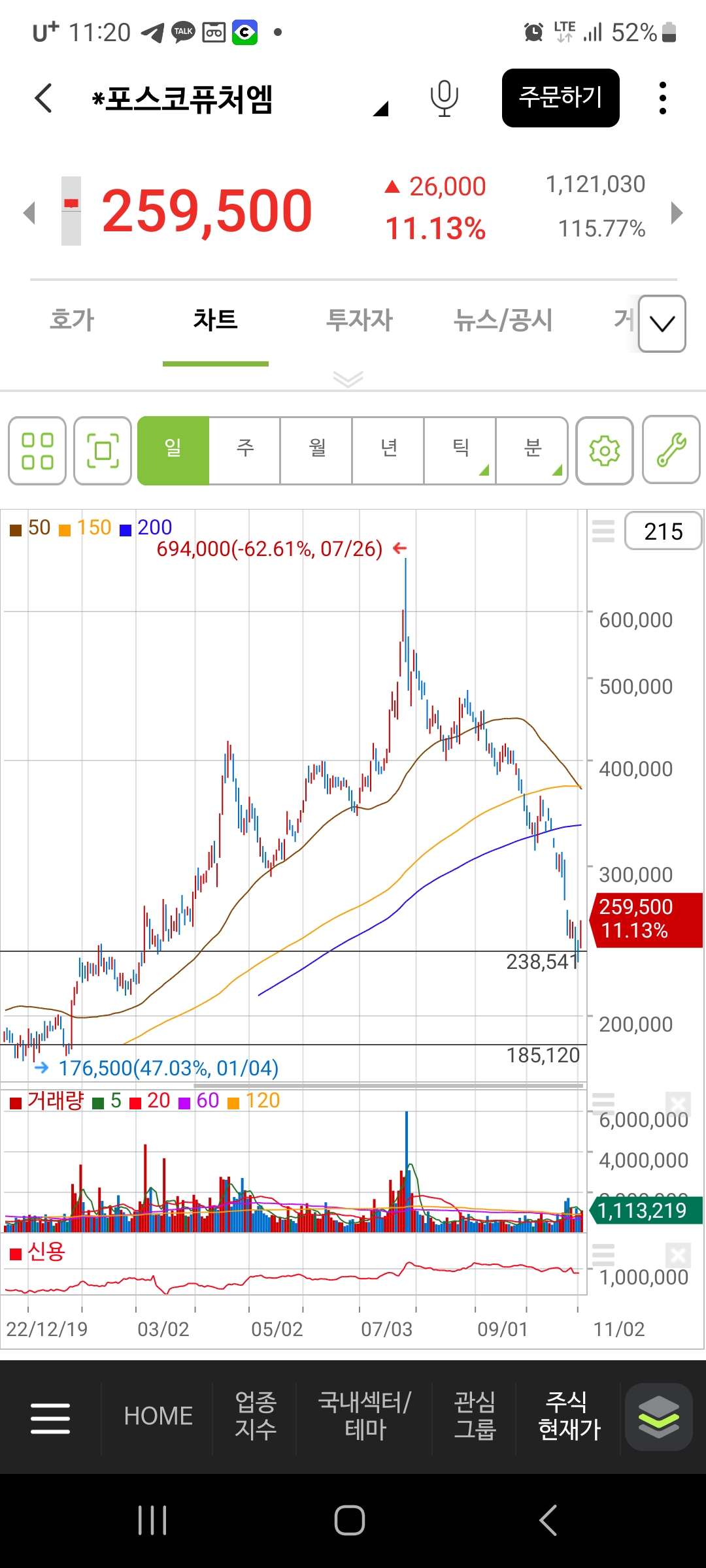Expand panel with double chevron below tabs

point(348,379)
